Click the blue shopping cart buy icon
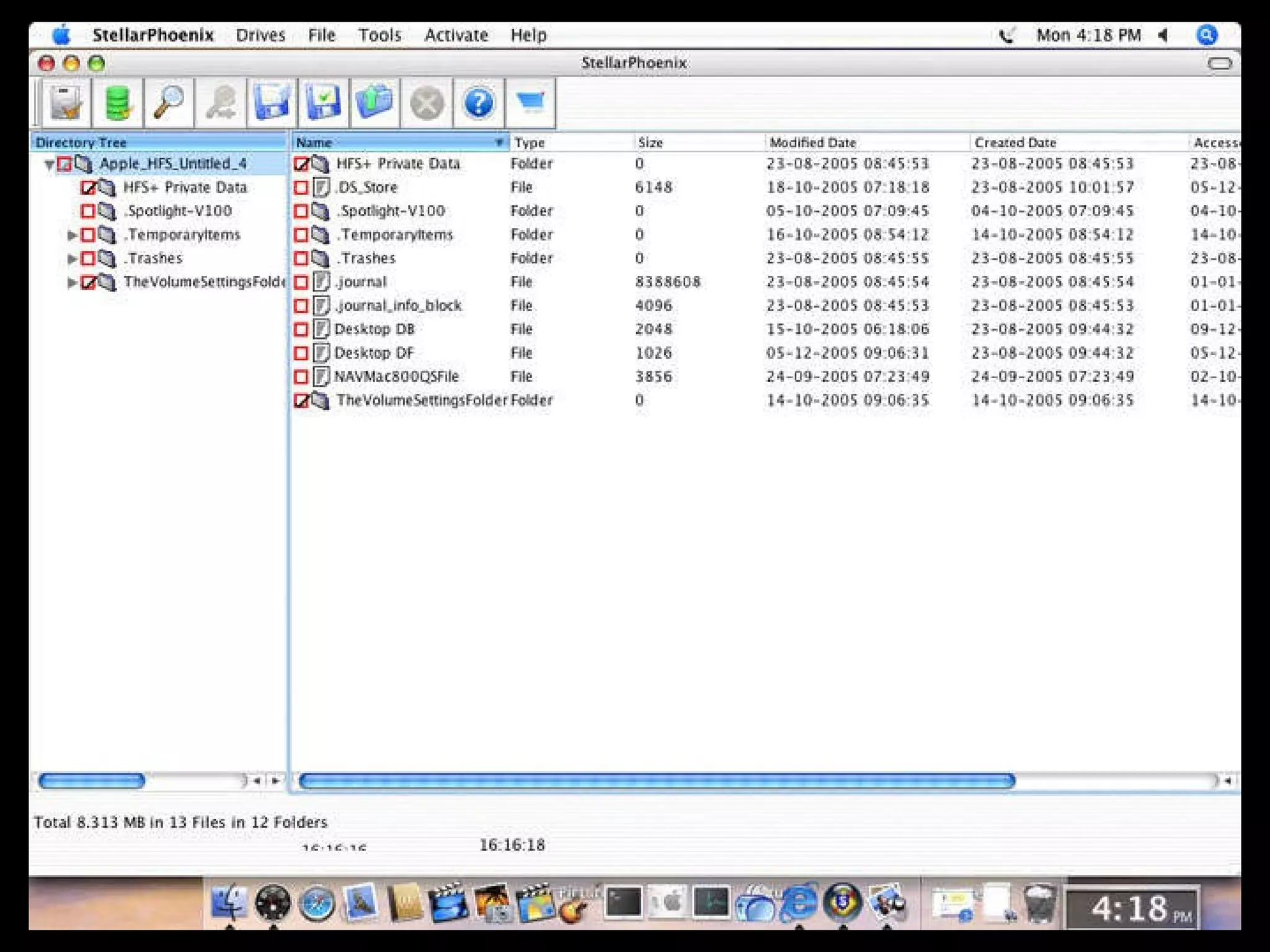The height and width of the screenshot is (952, 1270). [530, 103]
